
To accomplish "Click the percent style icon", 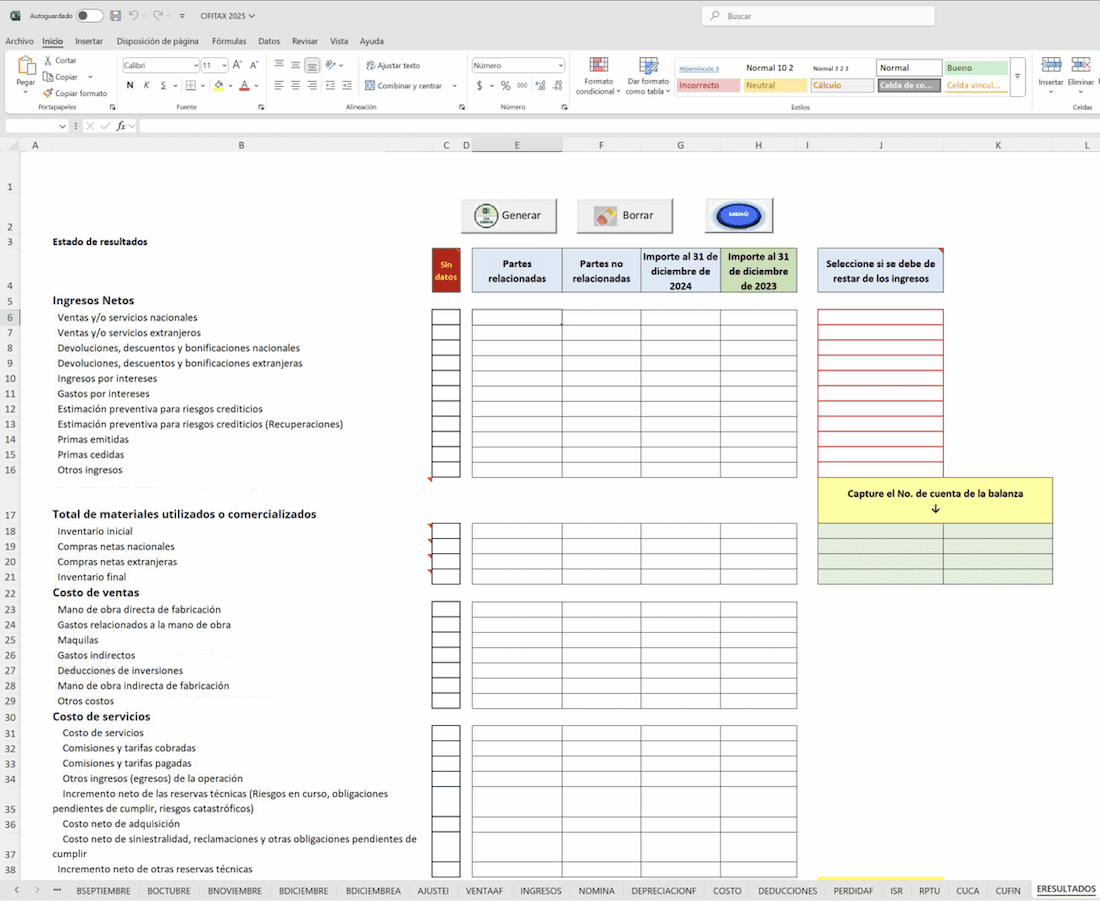I will pyautogui.click(x=506, y=86).
